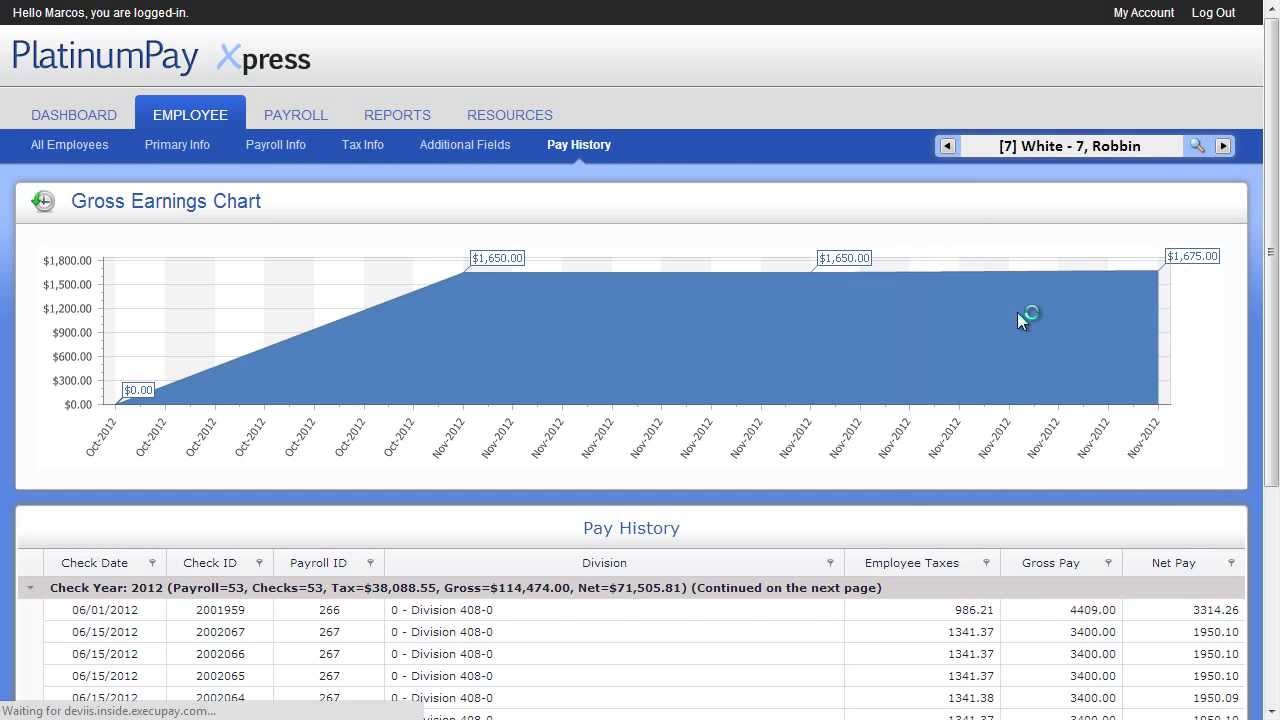Image resolution: width=1280 pixels, height=720 pixels.
Task: Select All Employees submenu
Action: click(x=69, y=145)
